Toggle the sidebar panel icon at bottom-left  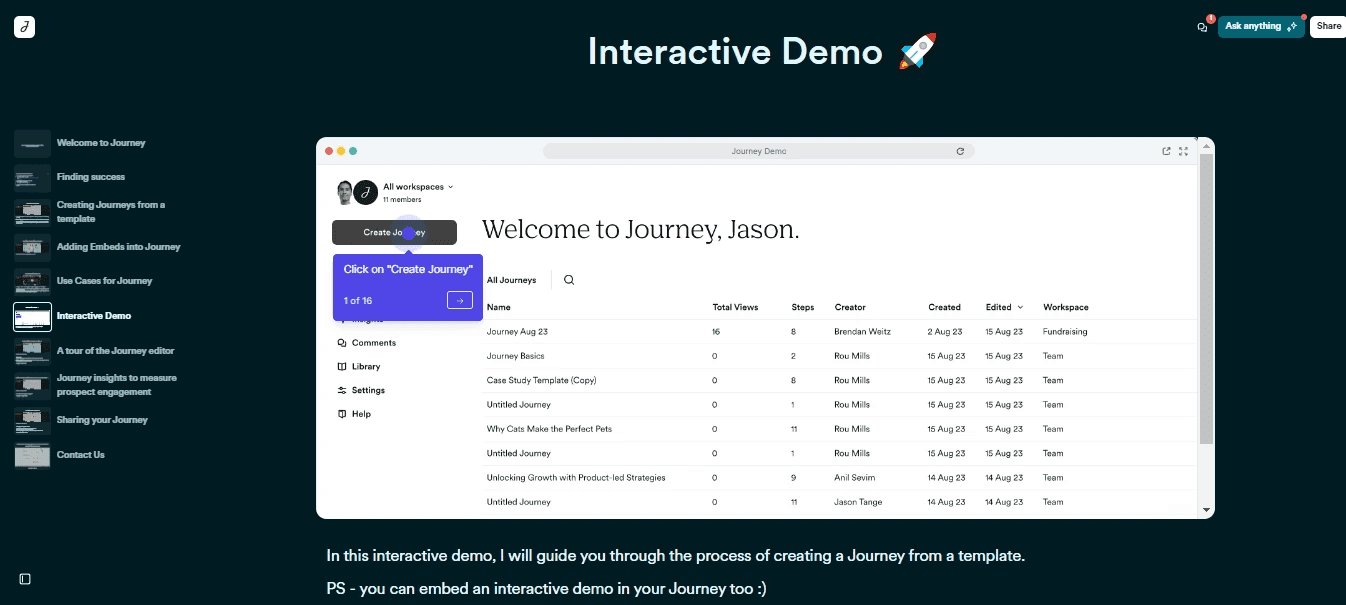[x=25, y=579]
